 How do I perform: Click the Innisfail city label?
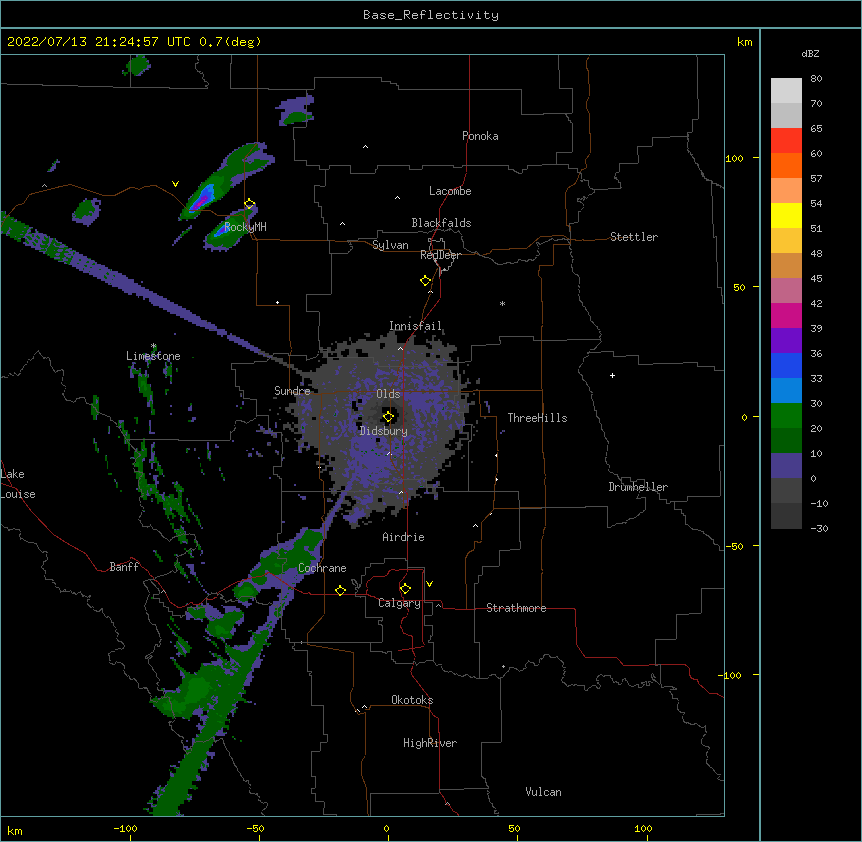point(415,326)
